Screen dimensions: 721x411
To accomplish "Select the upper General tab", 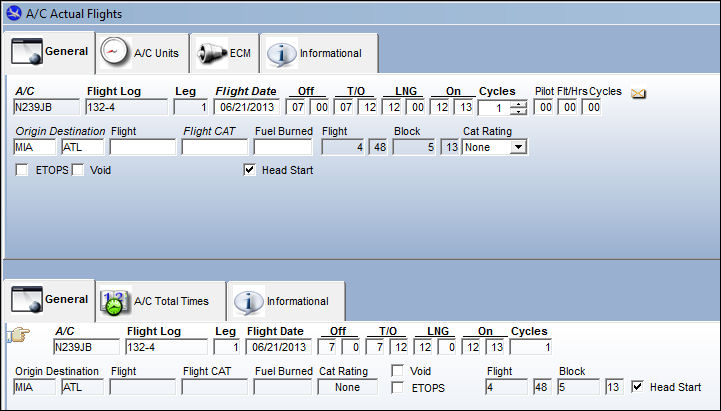I will 50,51.
